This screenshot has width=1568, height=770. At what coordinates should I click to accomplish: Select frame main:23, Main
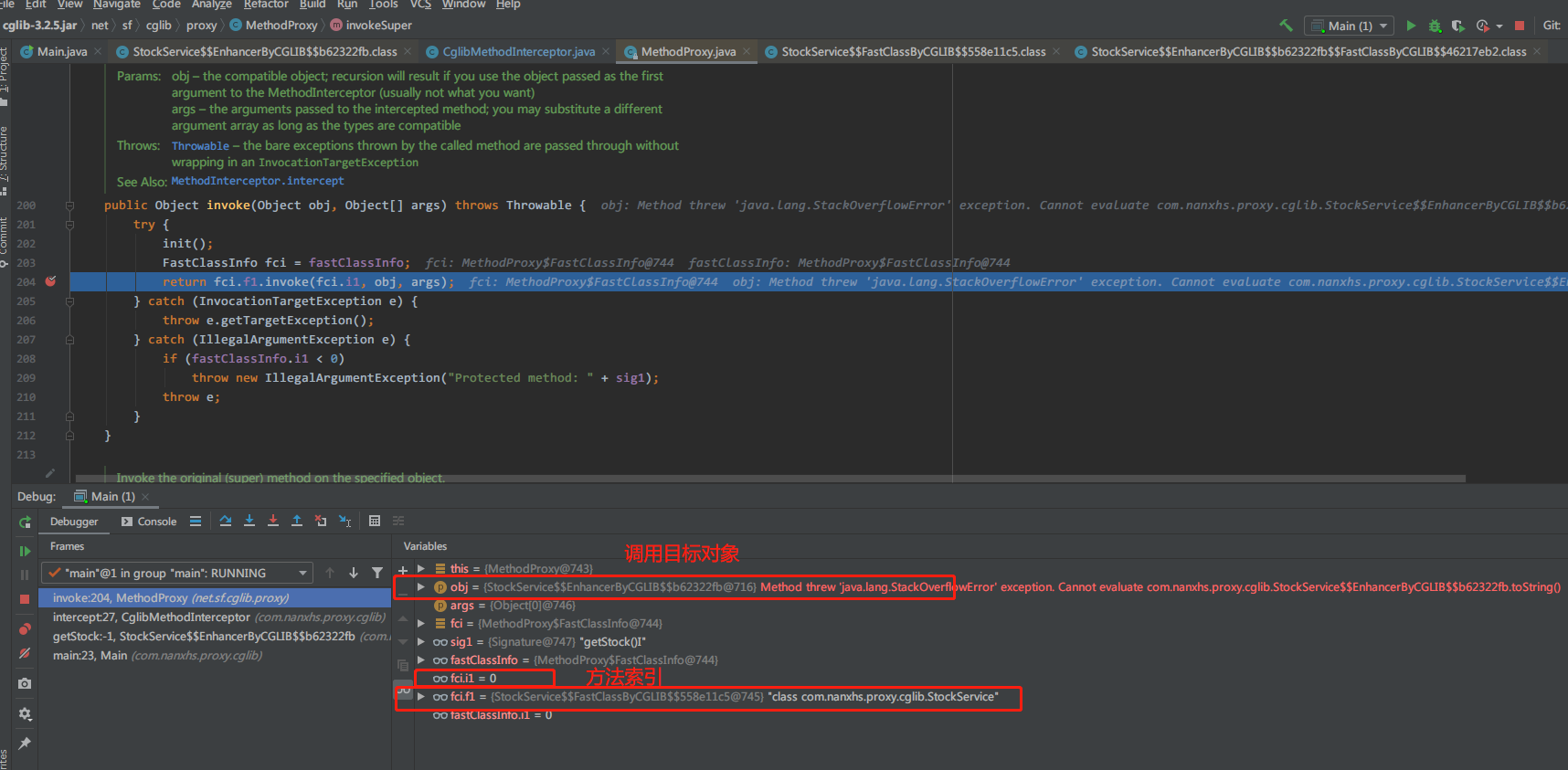tap(215, 656)
